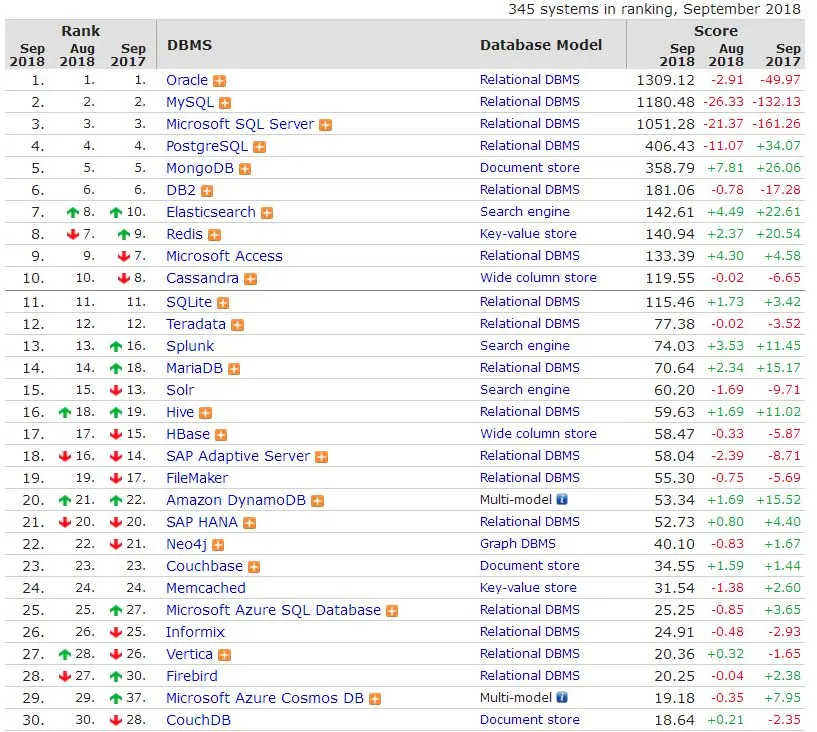Open the MySQL DBMS link
817x732 pixels.
point(190,102)
